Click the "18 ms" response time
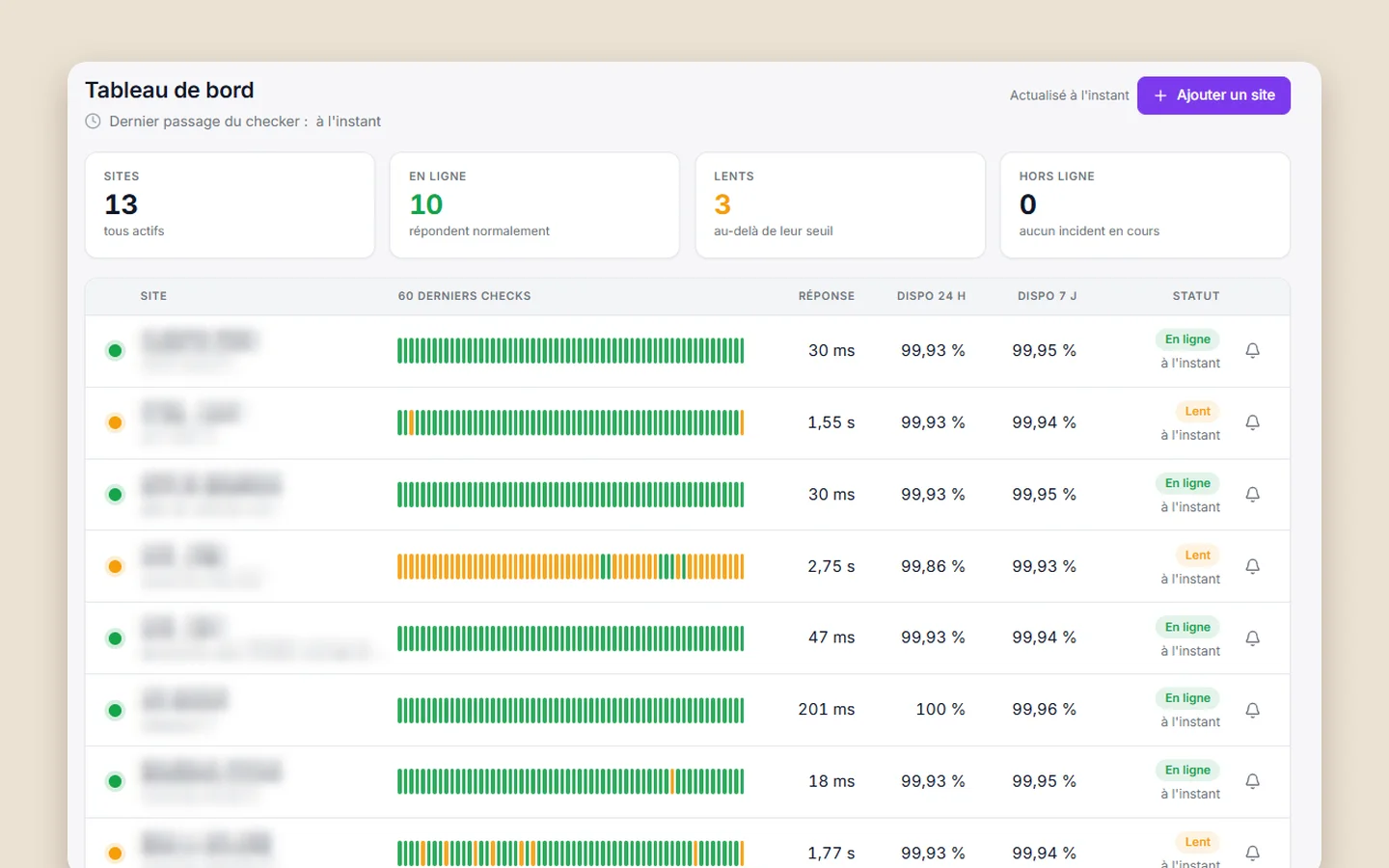This screenshot has width=1389, height=868. pos(831,781)
